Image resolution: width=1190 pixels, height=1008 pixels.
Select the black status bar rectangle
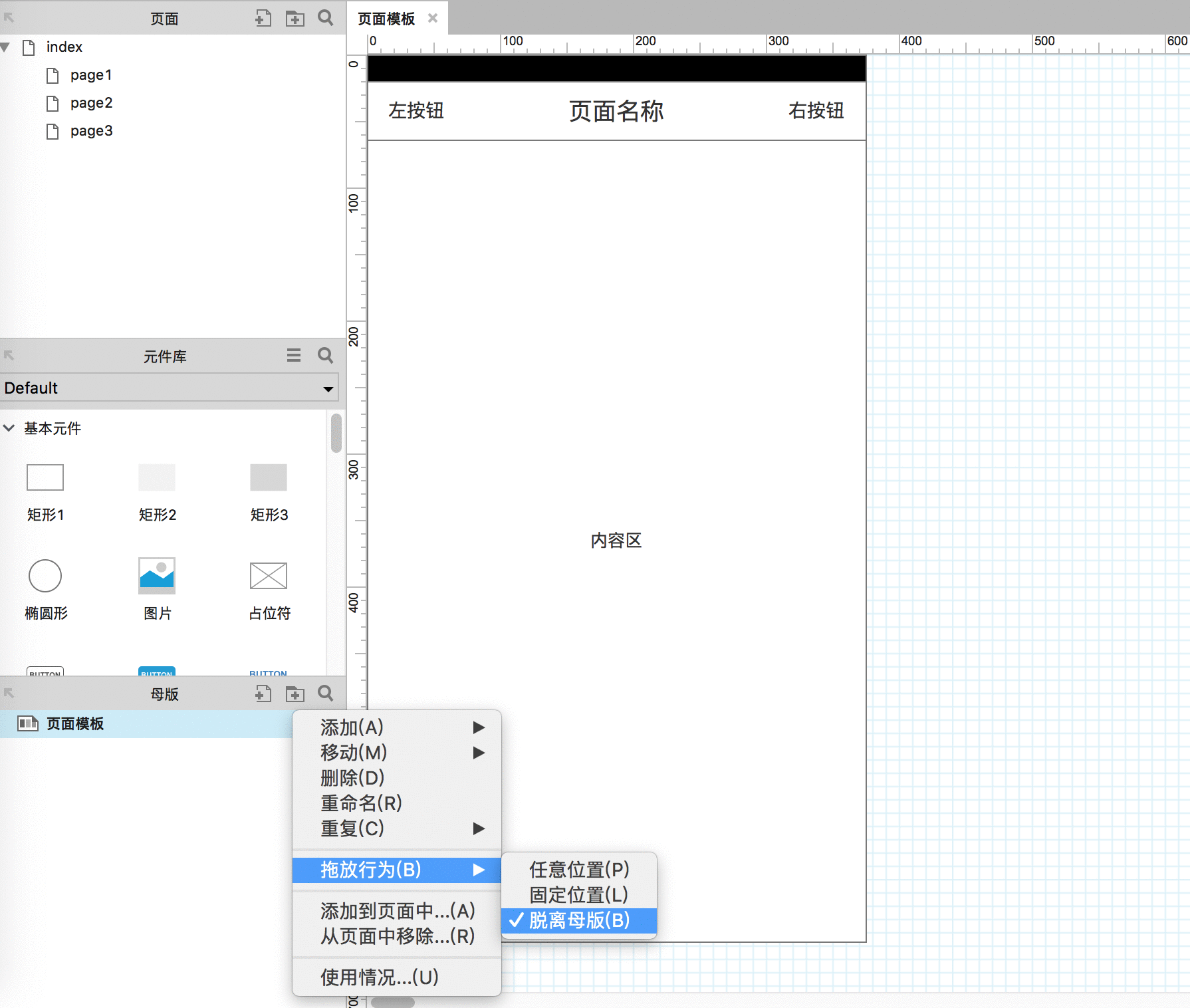click(616, 68)
